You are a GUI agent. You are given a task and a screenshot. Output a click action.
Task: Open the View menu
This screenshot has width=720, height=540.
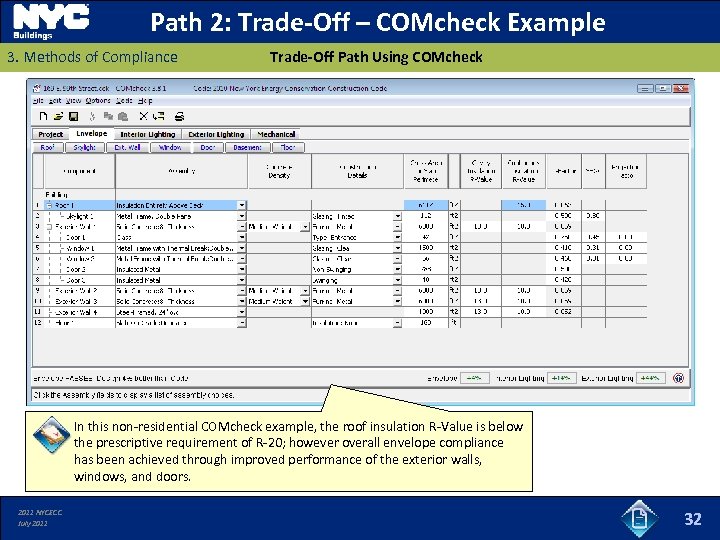[73, 100]
